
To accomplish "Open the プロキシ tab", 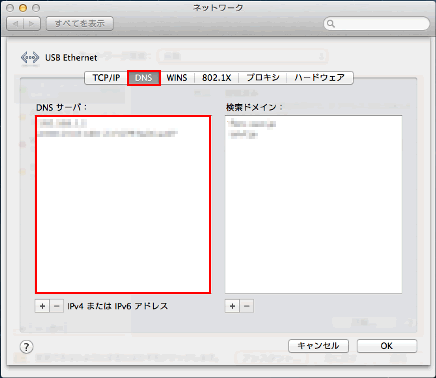I will pyautogui.click(x=263, y=78).
